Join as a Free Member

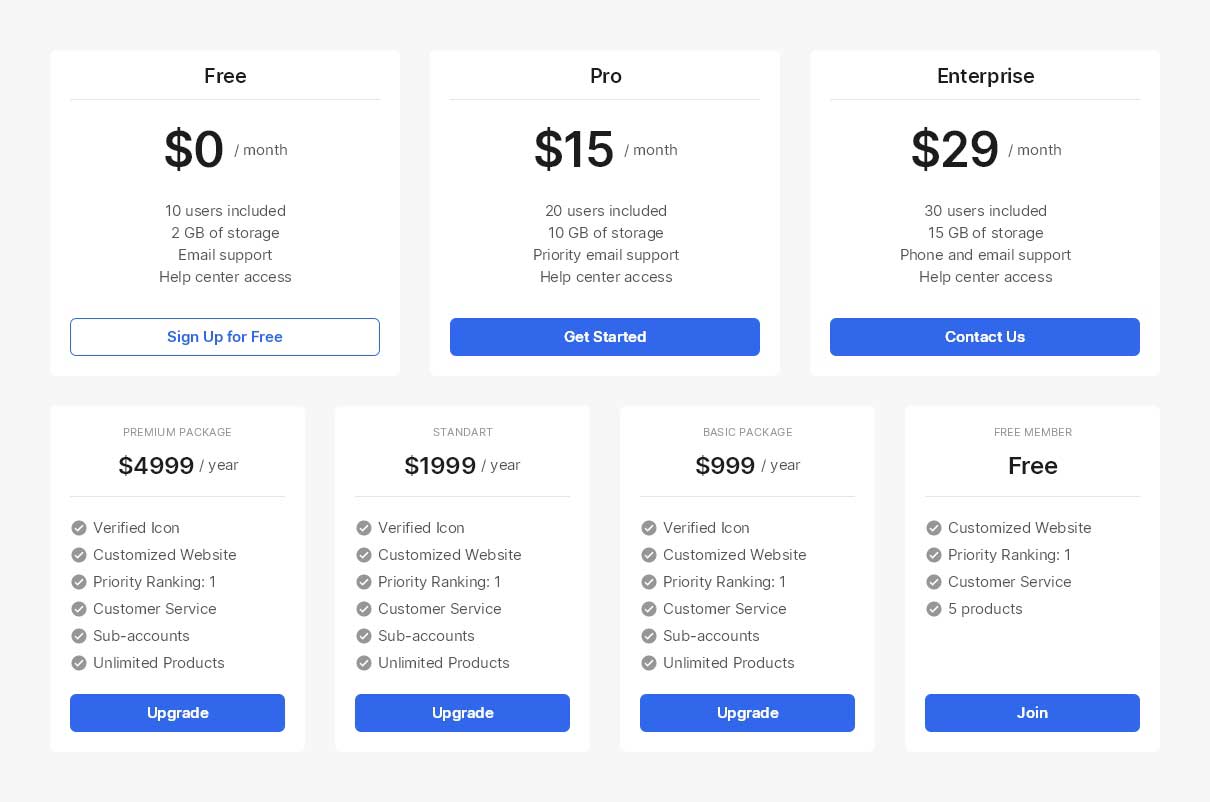click(1032, 713)
